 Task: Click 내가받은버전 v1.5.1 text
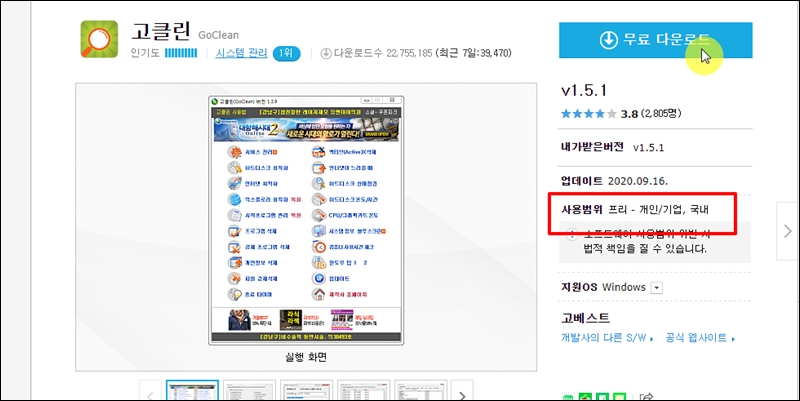coord(612,147)
